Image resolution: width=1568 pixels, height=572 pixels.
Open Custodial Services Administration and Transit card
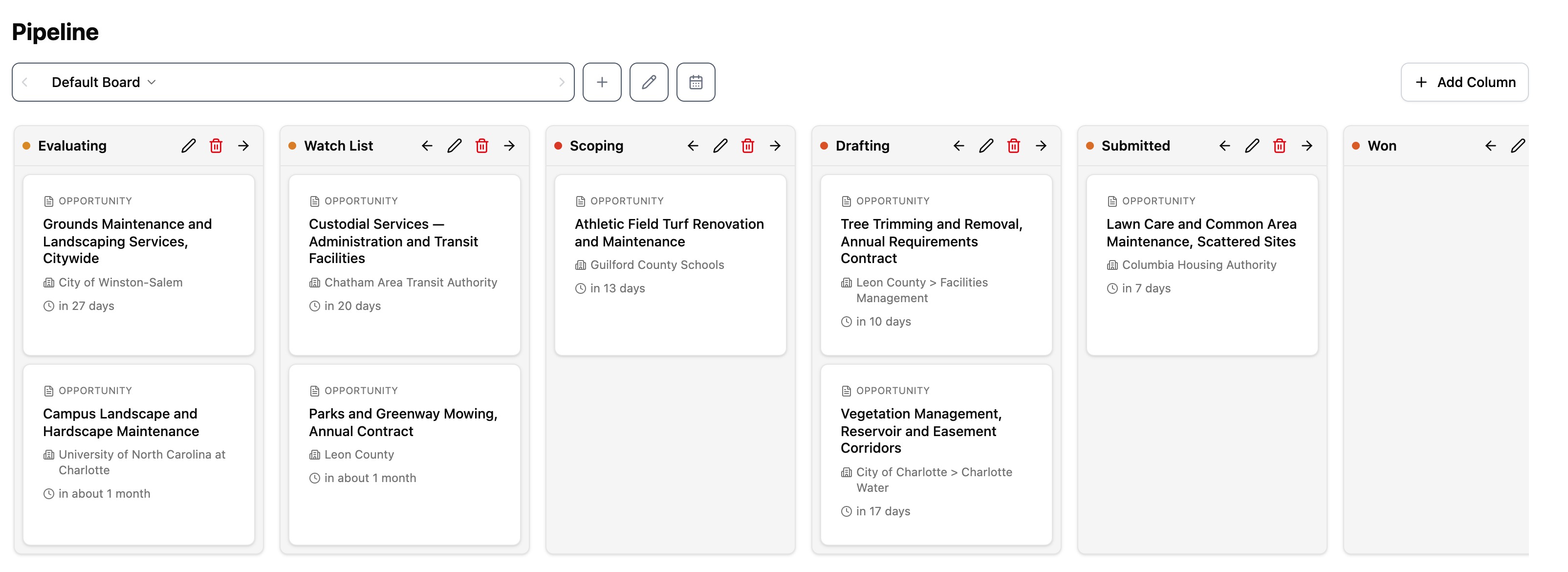[405, 265]
